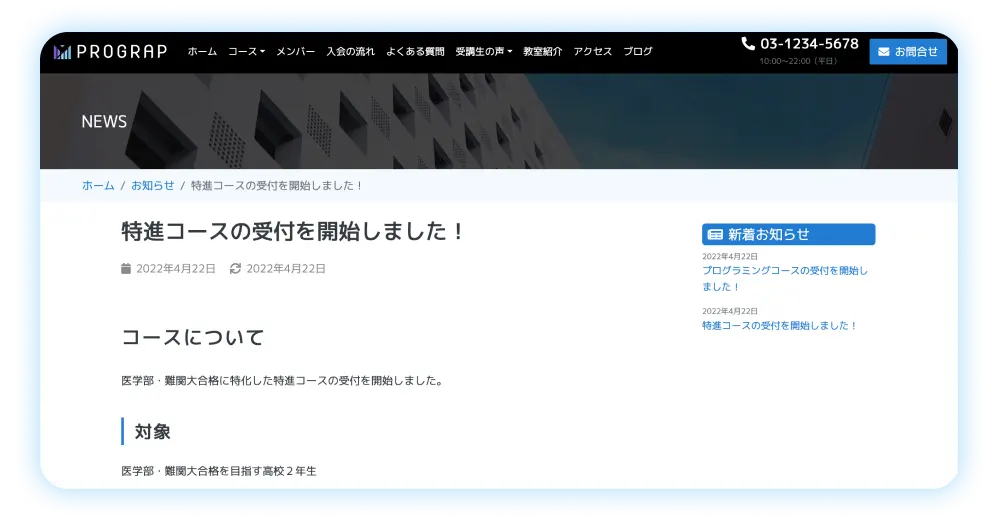The height and width of the screenshot is (526, 1000).
Task: Click the newspaper icon in 新着お知らせ header
Action: point(716,235)
